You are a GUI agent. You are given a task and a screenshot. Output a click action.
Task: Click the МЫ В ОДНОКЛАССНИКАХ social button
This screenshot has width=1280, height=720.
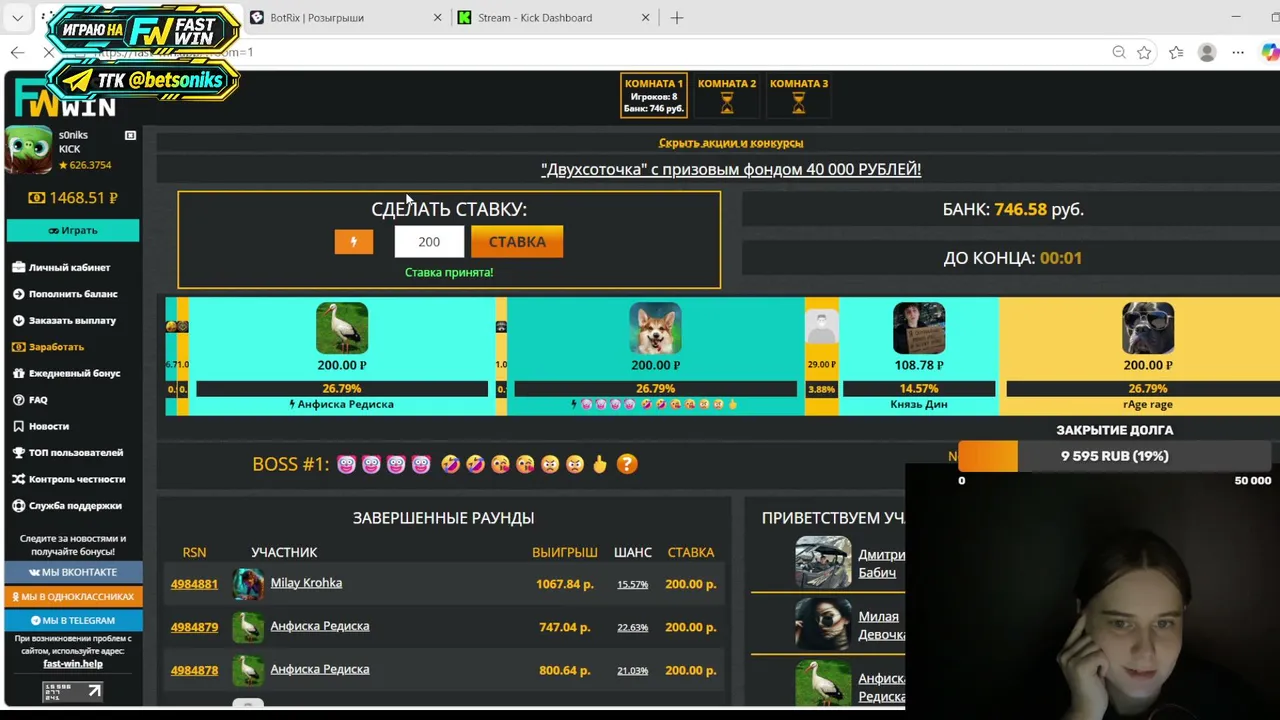(x=73, y=596)
